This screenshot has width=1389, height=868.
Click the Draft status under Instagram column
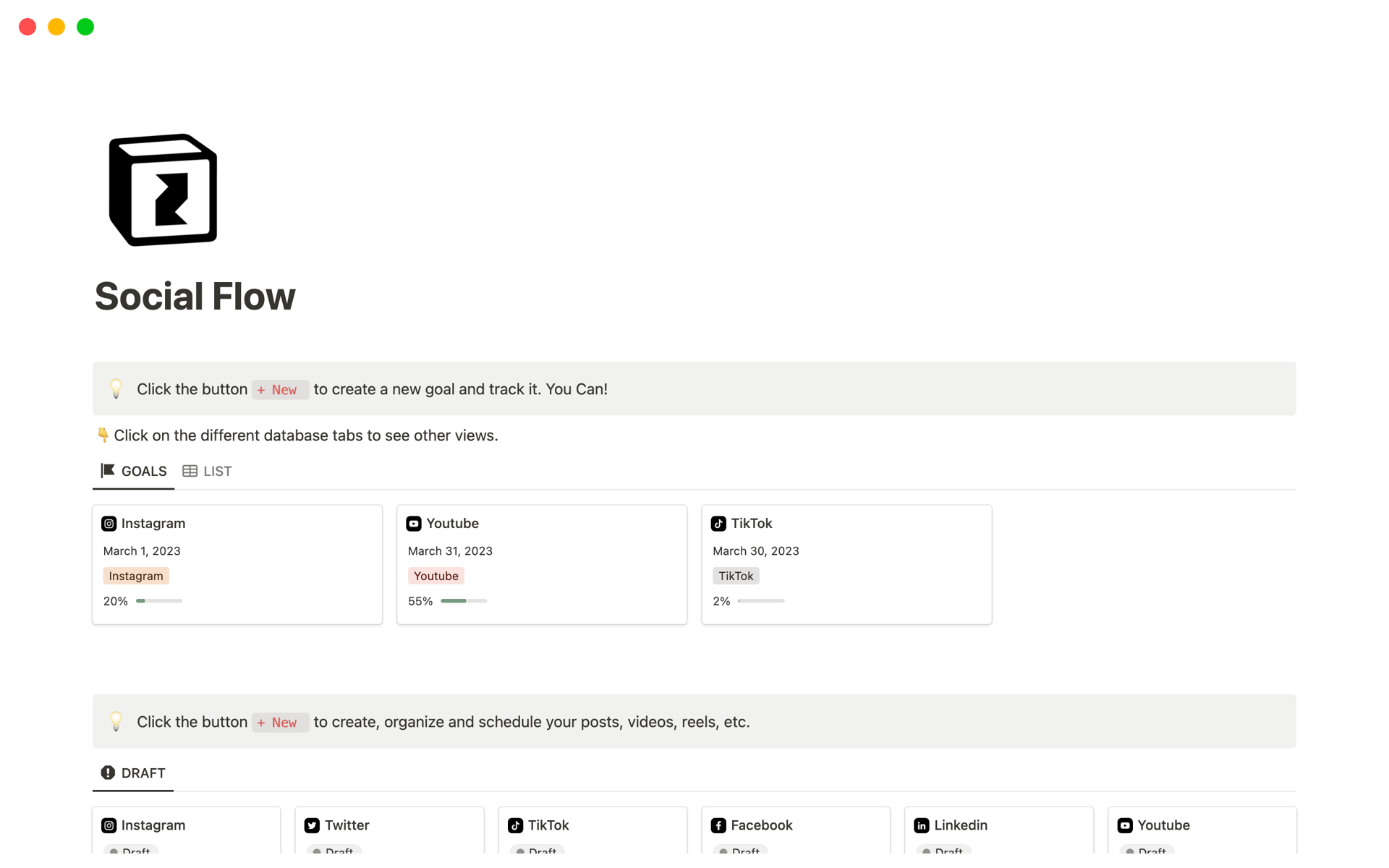point(131,850)
